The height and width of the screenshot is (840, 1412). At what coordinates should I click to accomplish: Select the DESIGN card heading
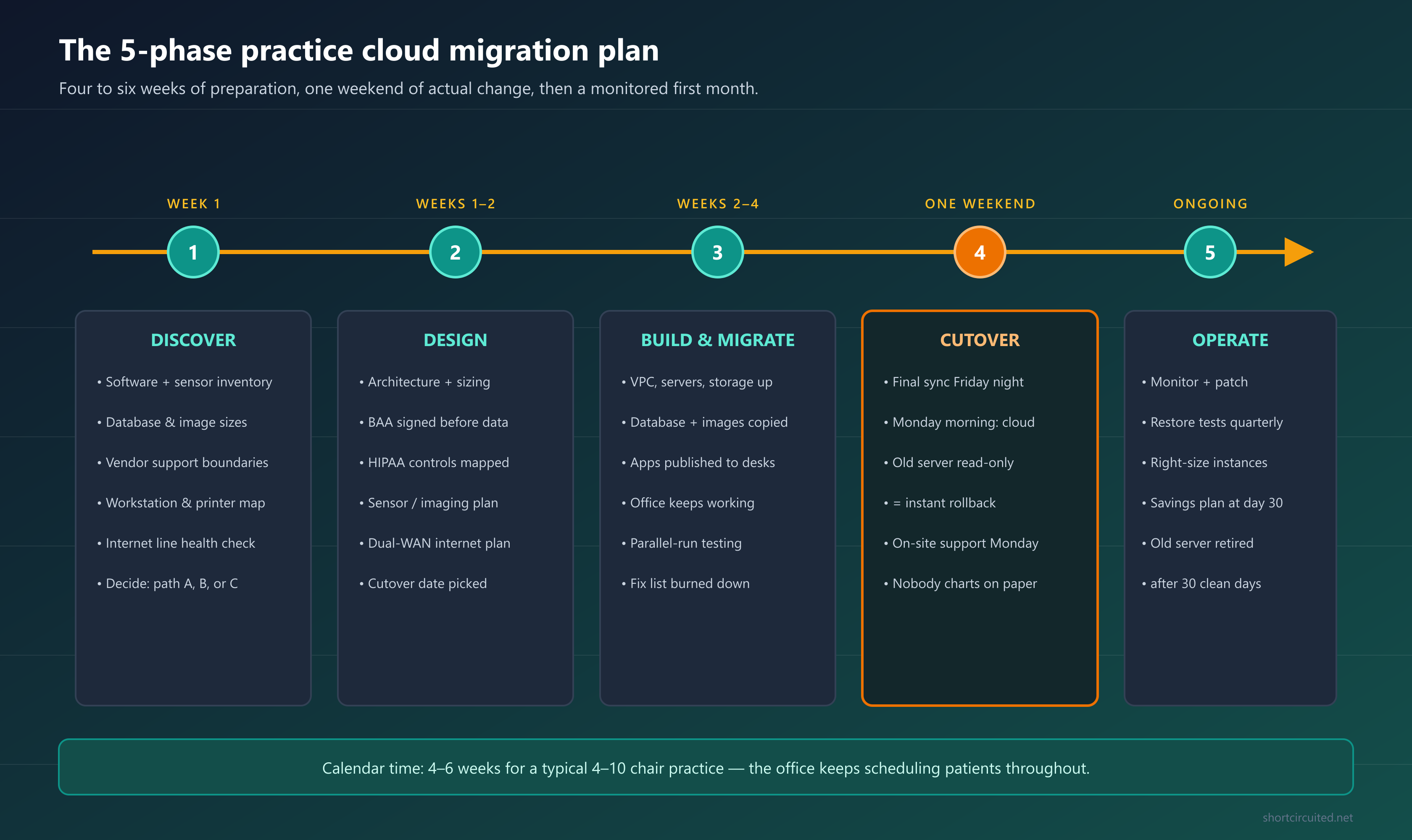click(456, 340)
